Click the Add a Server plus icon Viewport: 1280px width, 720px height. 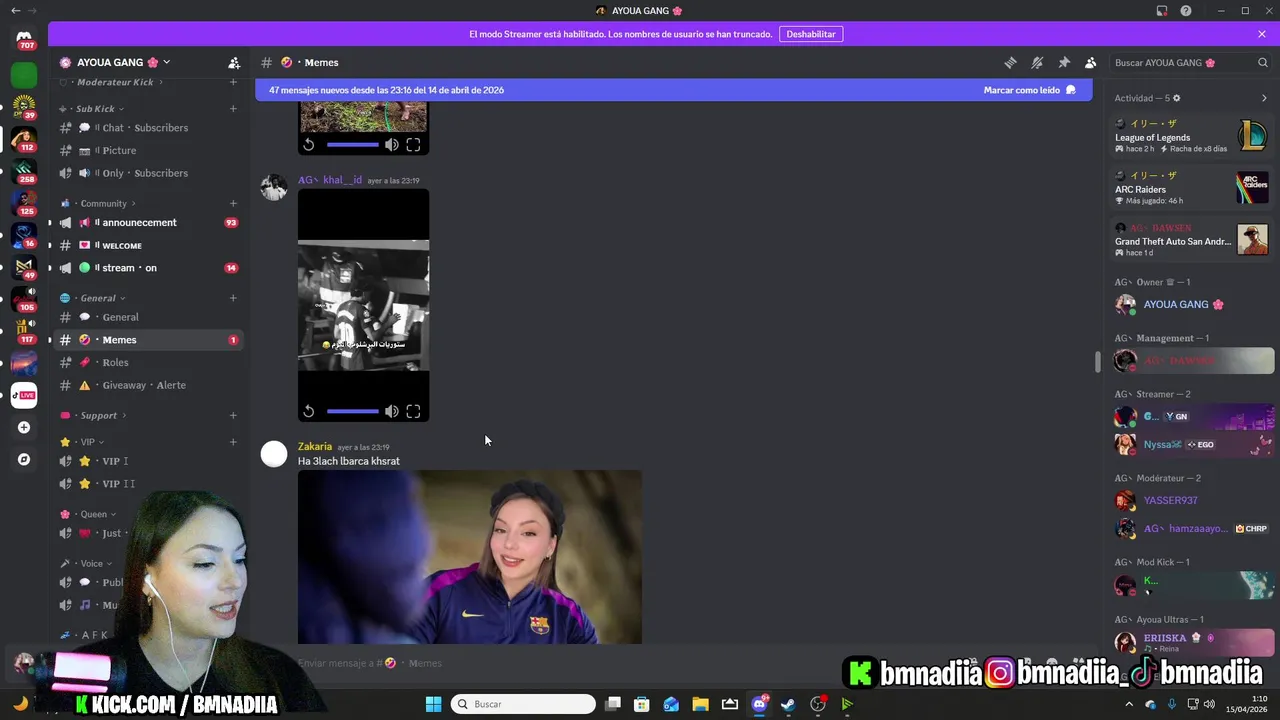[x=24, y=427]
